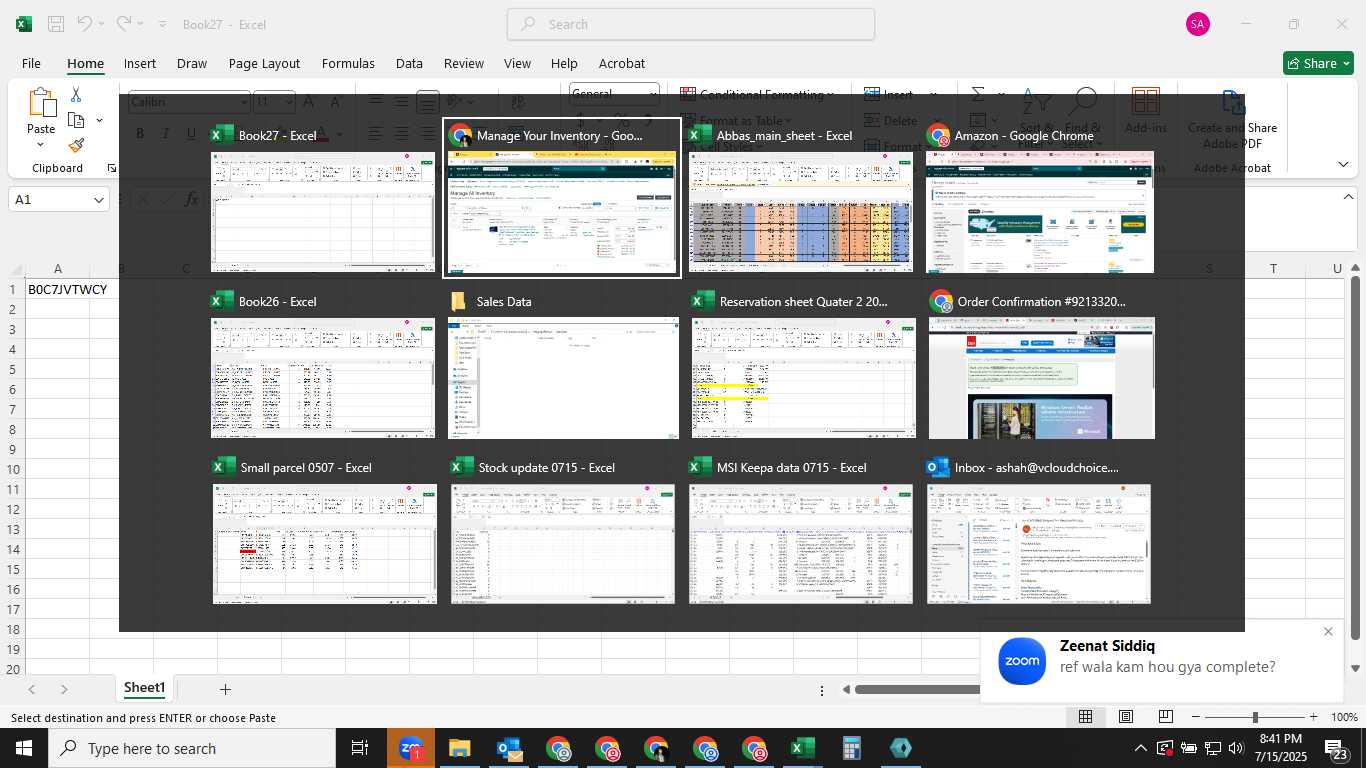Viewport: 1366px width, 768px height.
Task: Open the Acrobat ribbon tab
Action: (622, 63)
